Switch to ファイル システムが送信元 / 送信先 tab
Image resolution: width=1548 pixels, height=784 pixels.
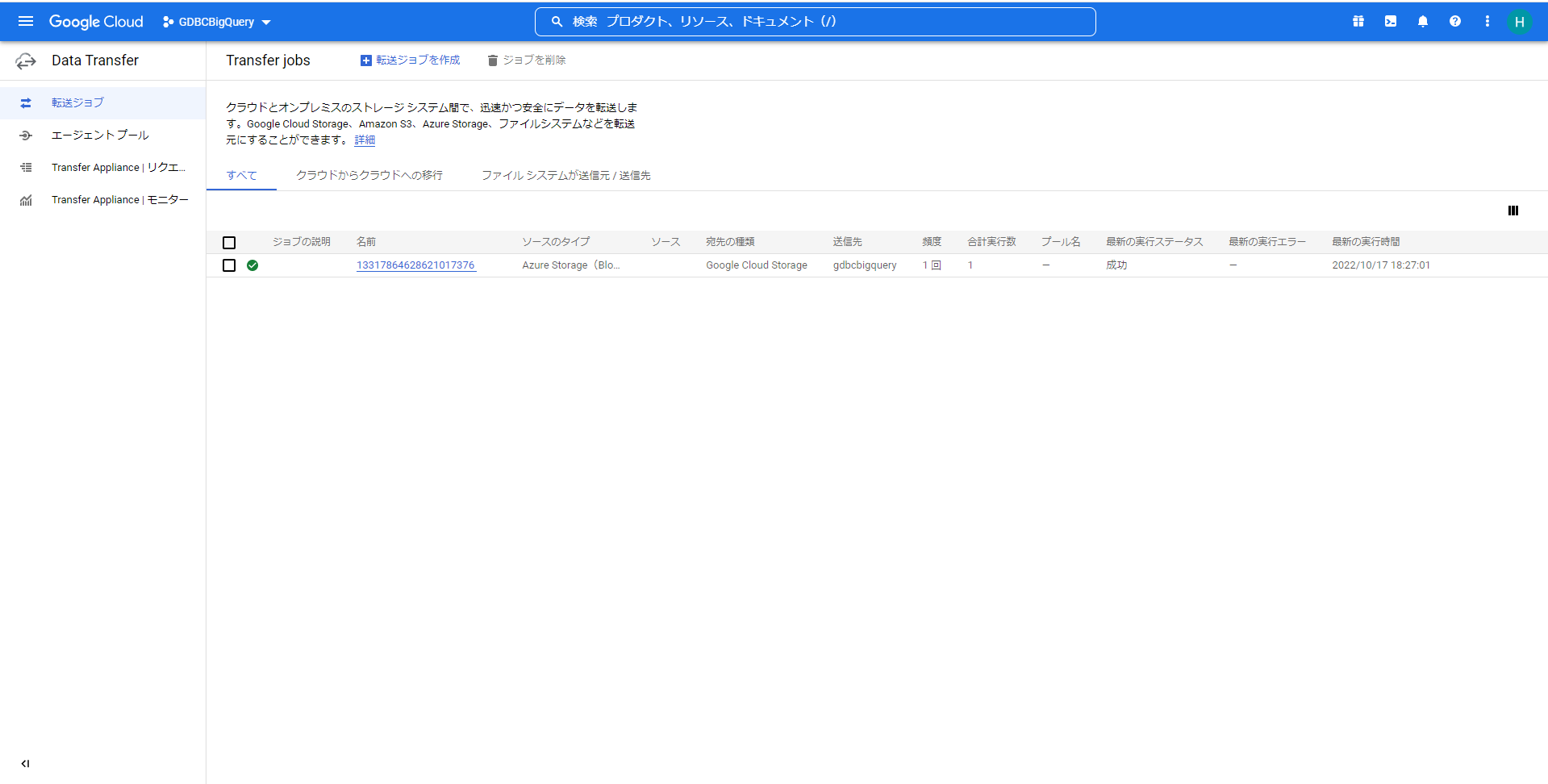(565, 175)
